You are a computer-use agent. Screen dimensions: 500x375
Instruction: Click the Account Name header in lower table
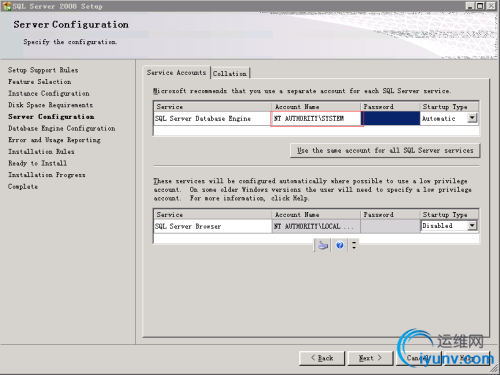[x=316, y=215]
